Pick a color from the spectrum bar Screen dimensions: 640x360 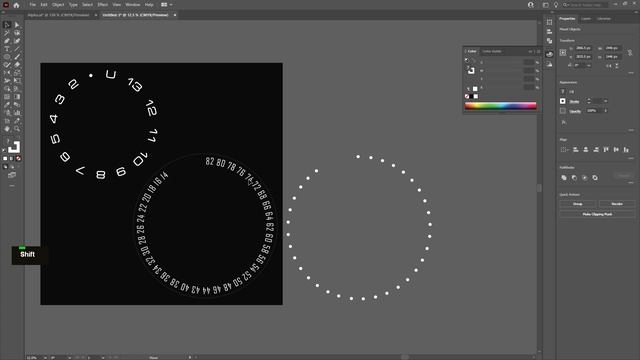[500, 106]
